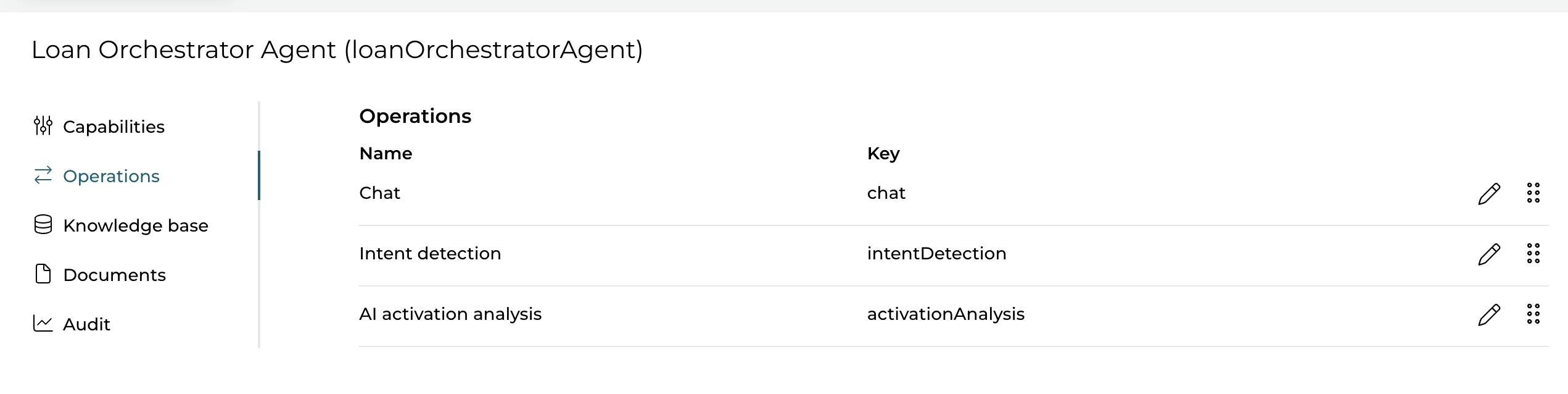Go to the Documents section

[114, 274]
